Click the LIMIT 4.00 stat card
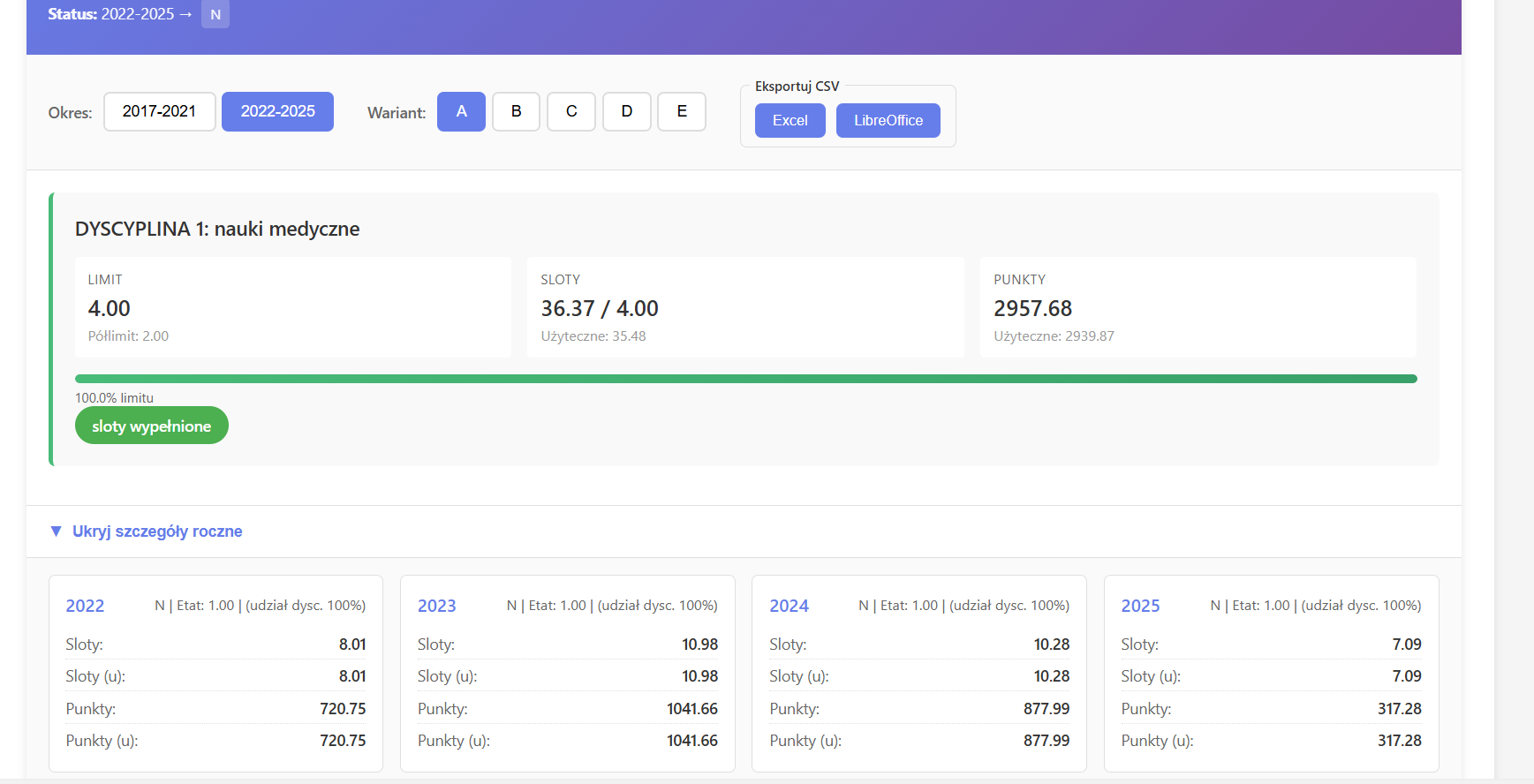Image resolution: width=1534 pixels, height=784 pixels. point(293,307)
